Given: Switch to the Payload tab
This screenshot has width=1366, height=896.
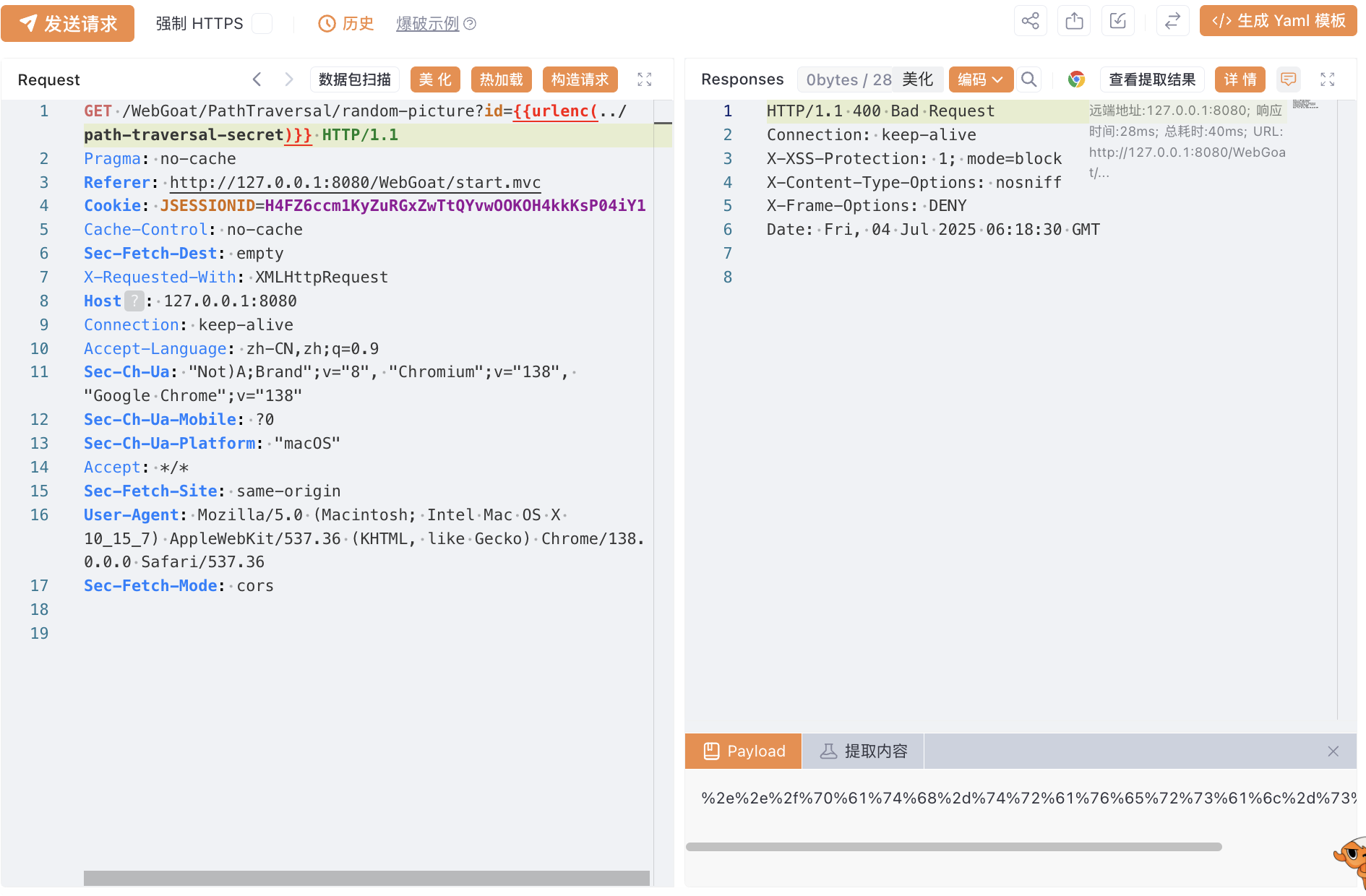Looking at the screenshot, I should (x=744, y=751).
